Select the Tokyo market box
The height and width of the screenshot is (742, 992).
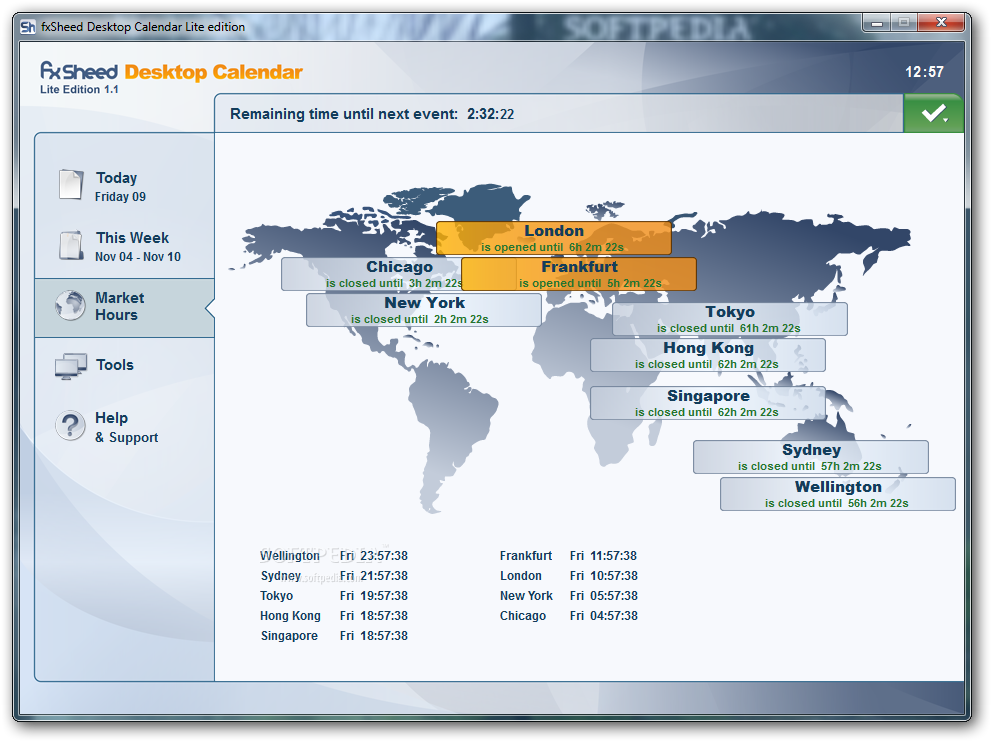coord(729,319)
